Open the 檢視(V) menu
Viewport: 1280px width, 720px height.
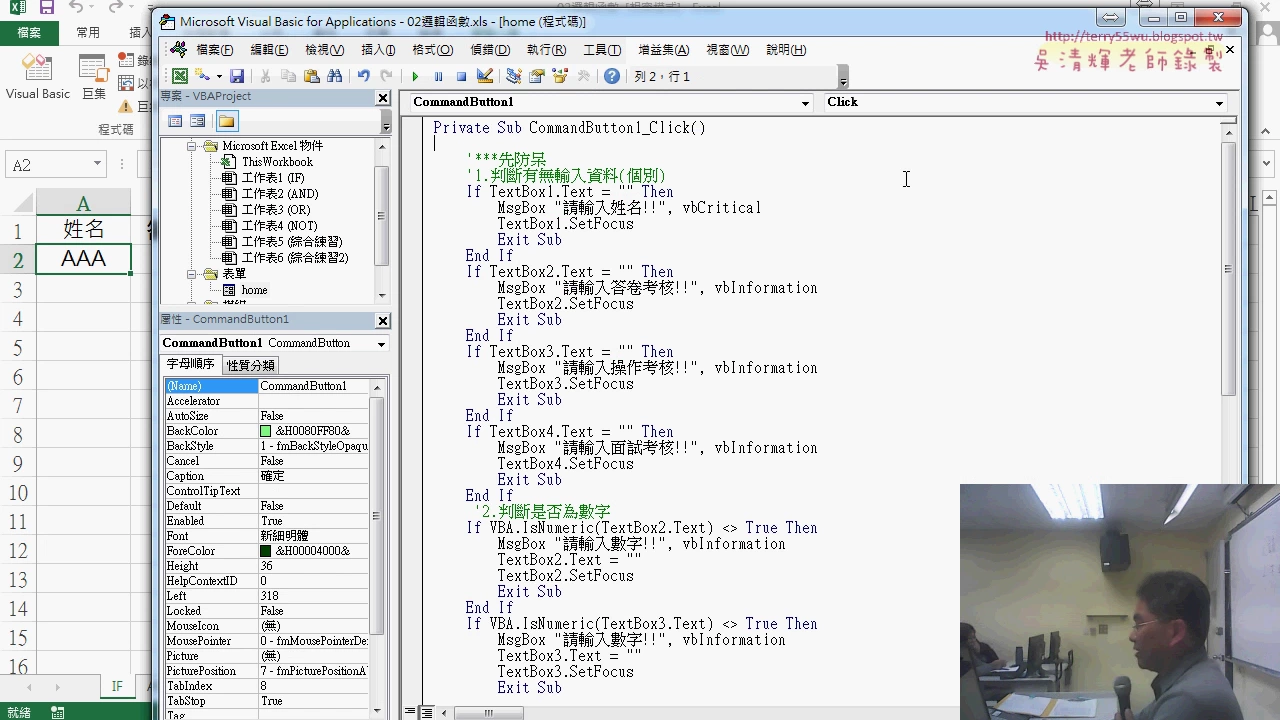click(x=325, y=50)
